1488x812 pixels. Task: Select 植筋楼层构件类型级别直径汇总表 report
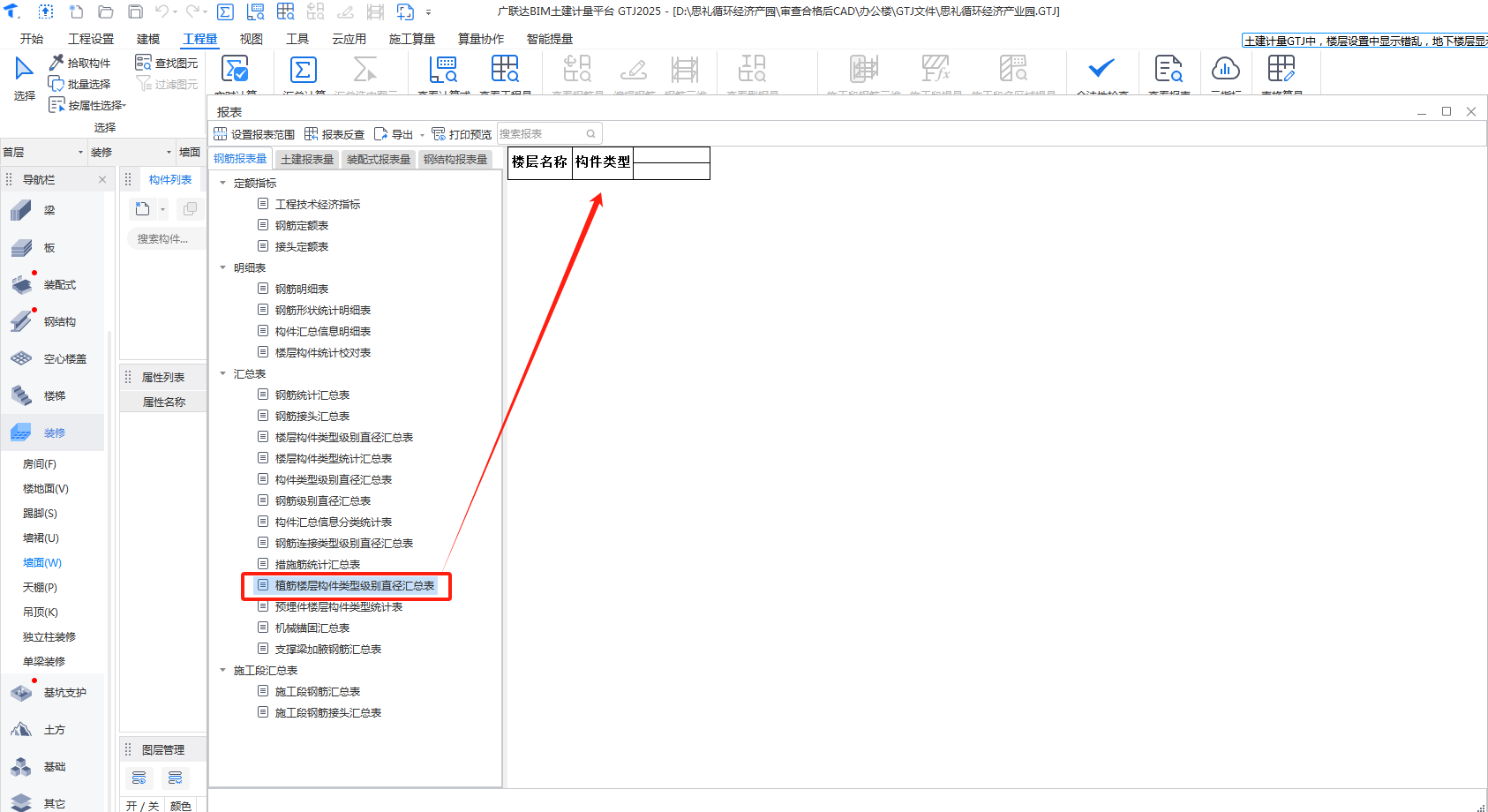[x=355, y=585]
